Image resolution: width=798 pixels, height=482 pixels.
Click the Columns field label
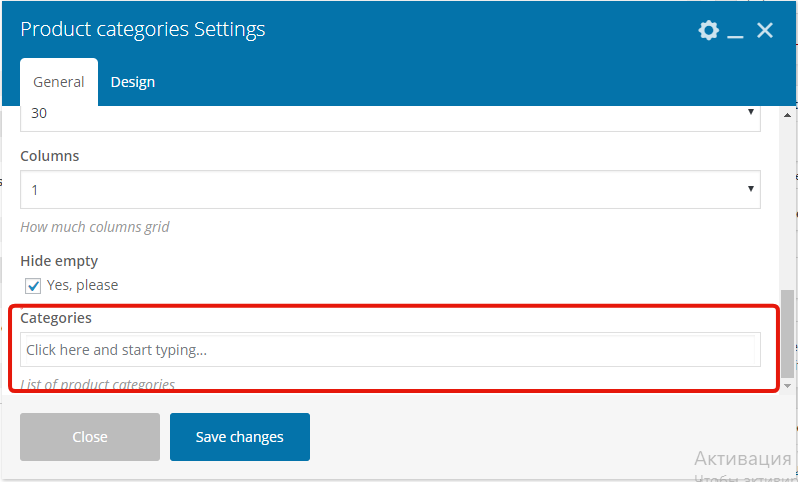(50, 156)
